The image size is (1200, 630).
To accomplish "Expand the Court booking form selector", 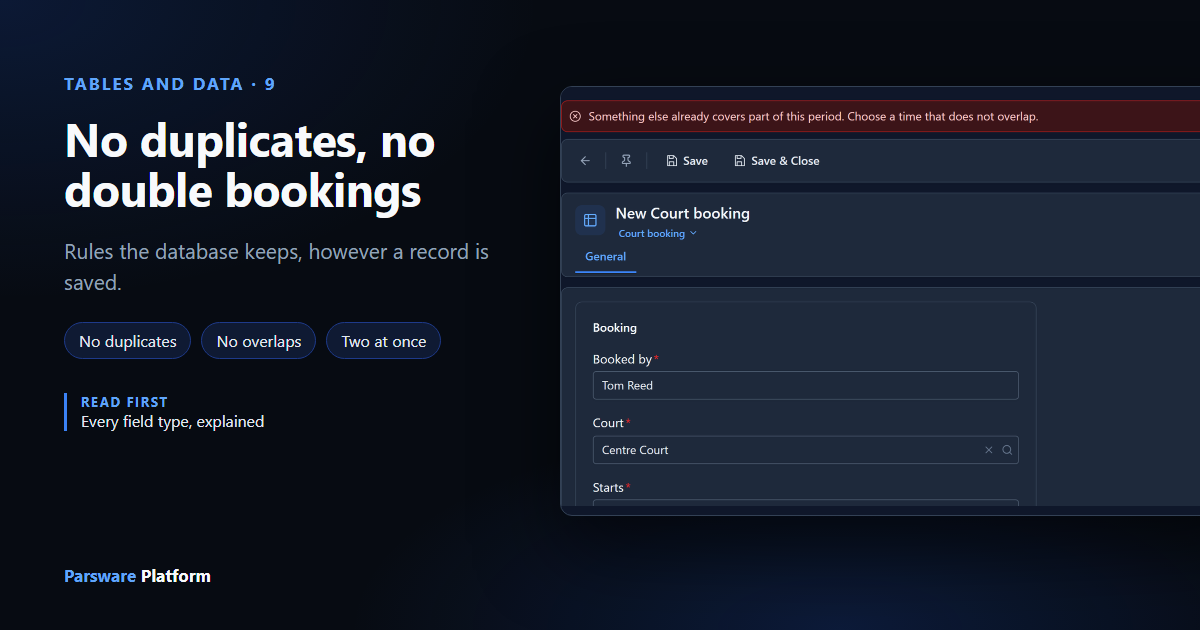I will 658,234.
